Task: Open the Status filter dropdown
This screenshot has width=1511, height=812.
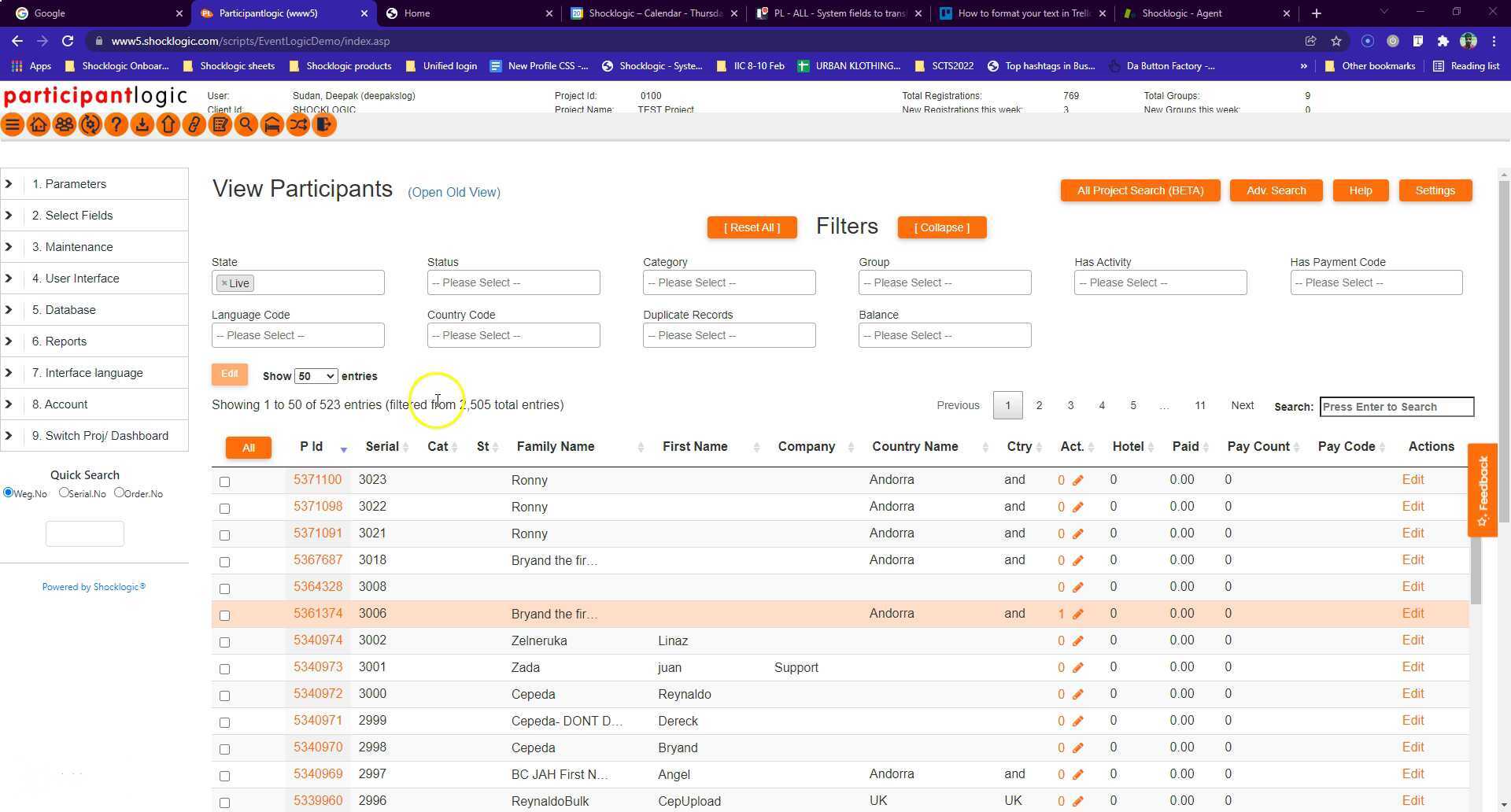Action: (513, 282)
